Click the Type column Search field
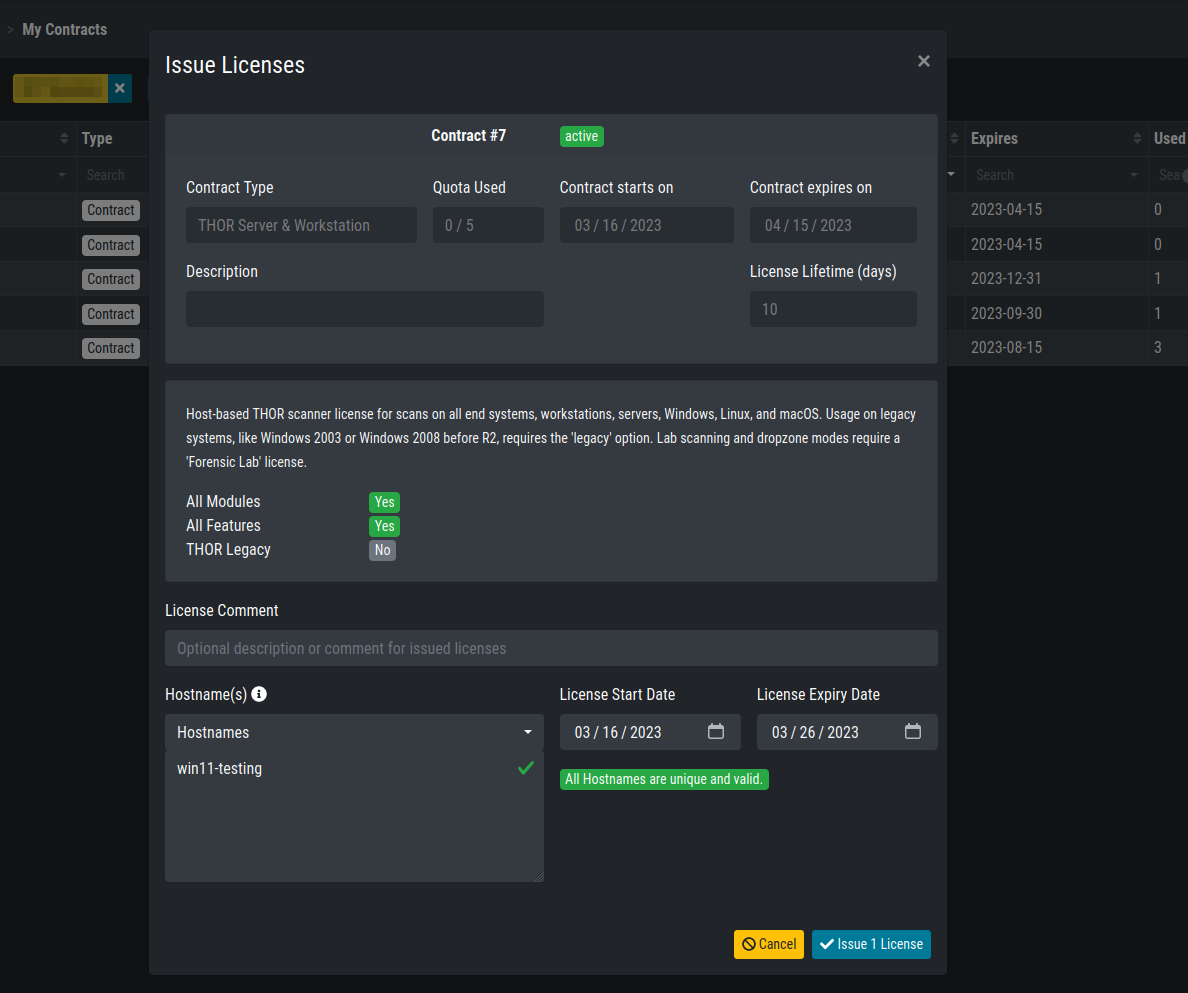Image resolution: width=1188 pixels, height=993 pixels. click(x=114, y=175)
